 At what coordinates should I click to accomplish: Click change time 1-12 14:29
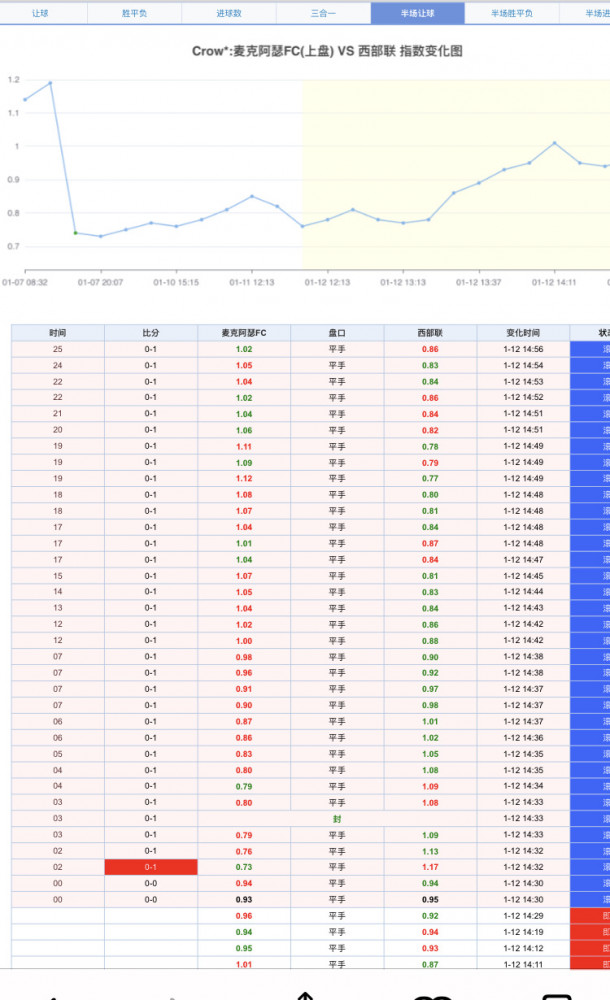(523, 916)
